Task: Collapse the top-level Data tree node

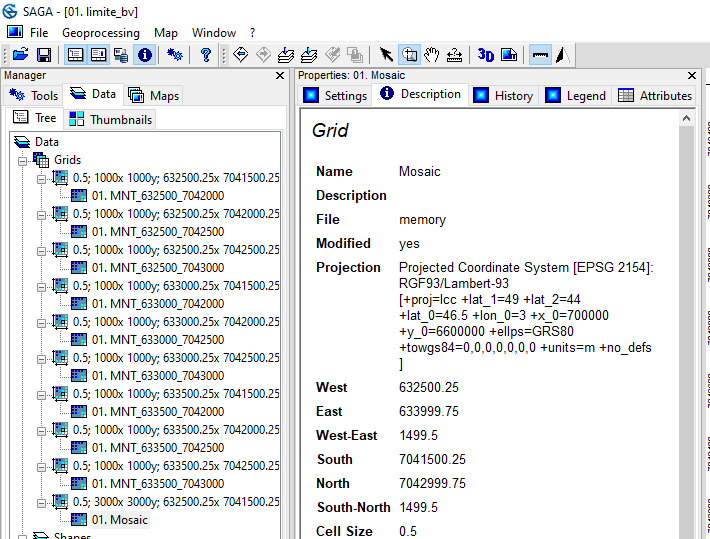Action: click(8, 142)
